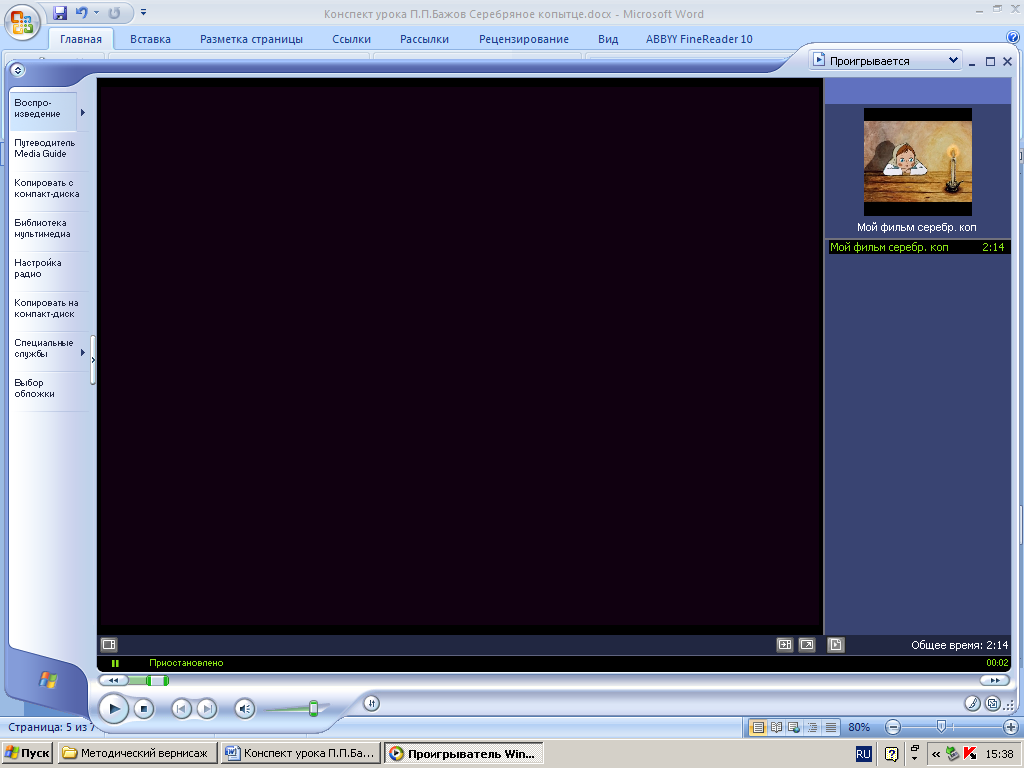Switch Word to Outline view

click(x=812, y=727)
